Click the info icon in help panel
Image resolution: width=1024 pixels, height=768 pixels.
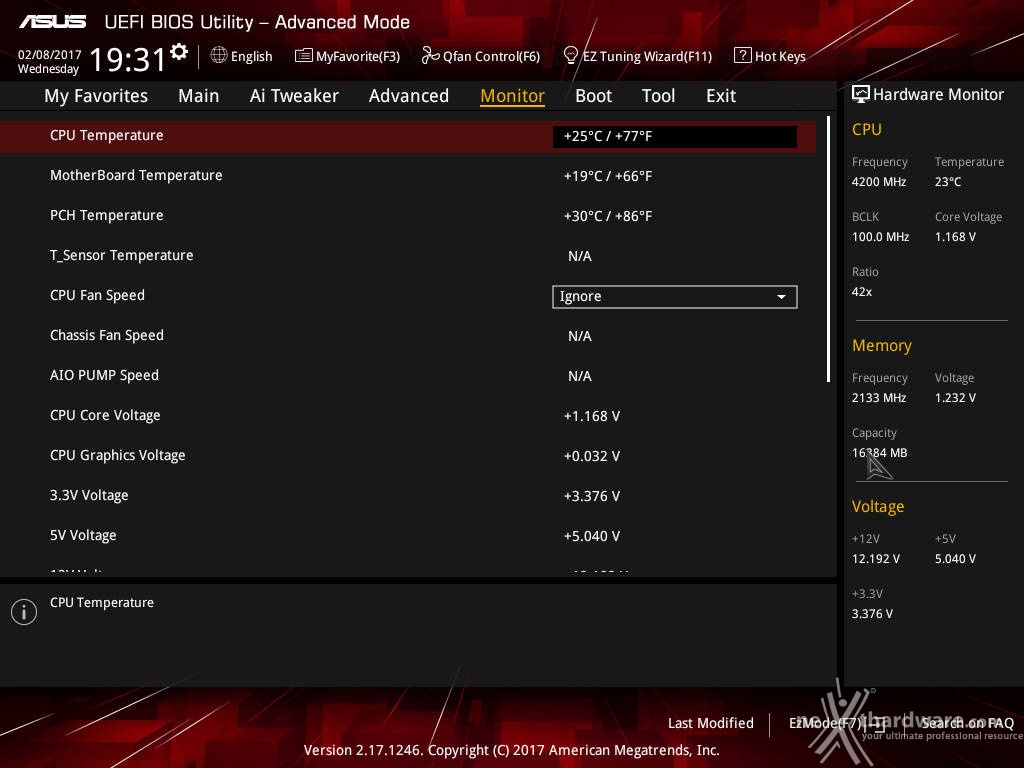point(24,612)
